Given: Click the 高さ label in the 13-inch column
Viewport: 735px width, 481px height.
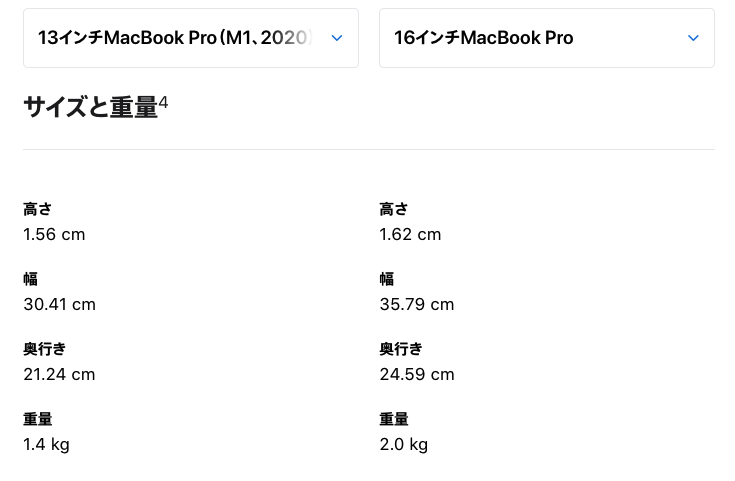Looking at the screenshot, I should tap(38, 209).
